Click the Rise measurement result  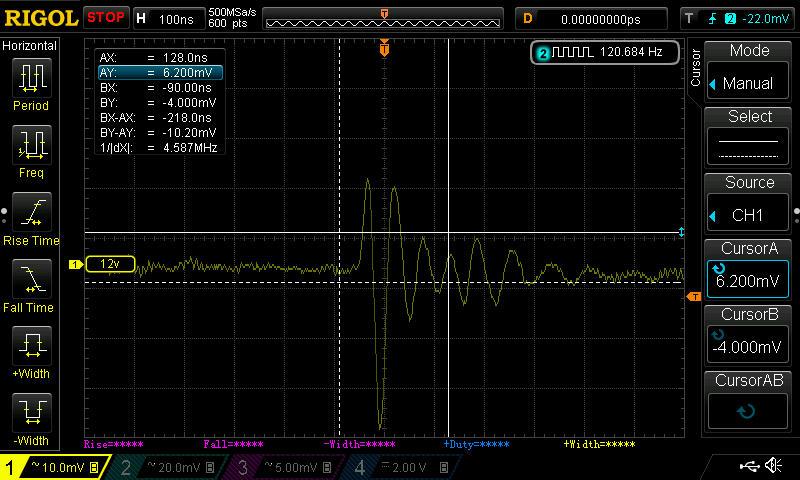tap(114, 444)
